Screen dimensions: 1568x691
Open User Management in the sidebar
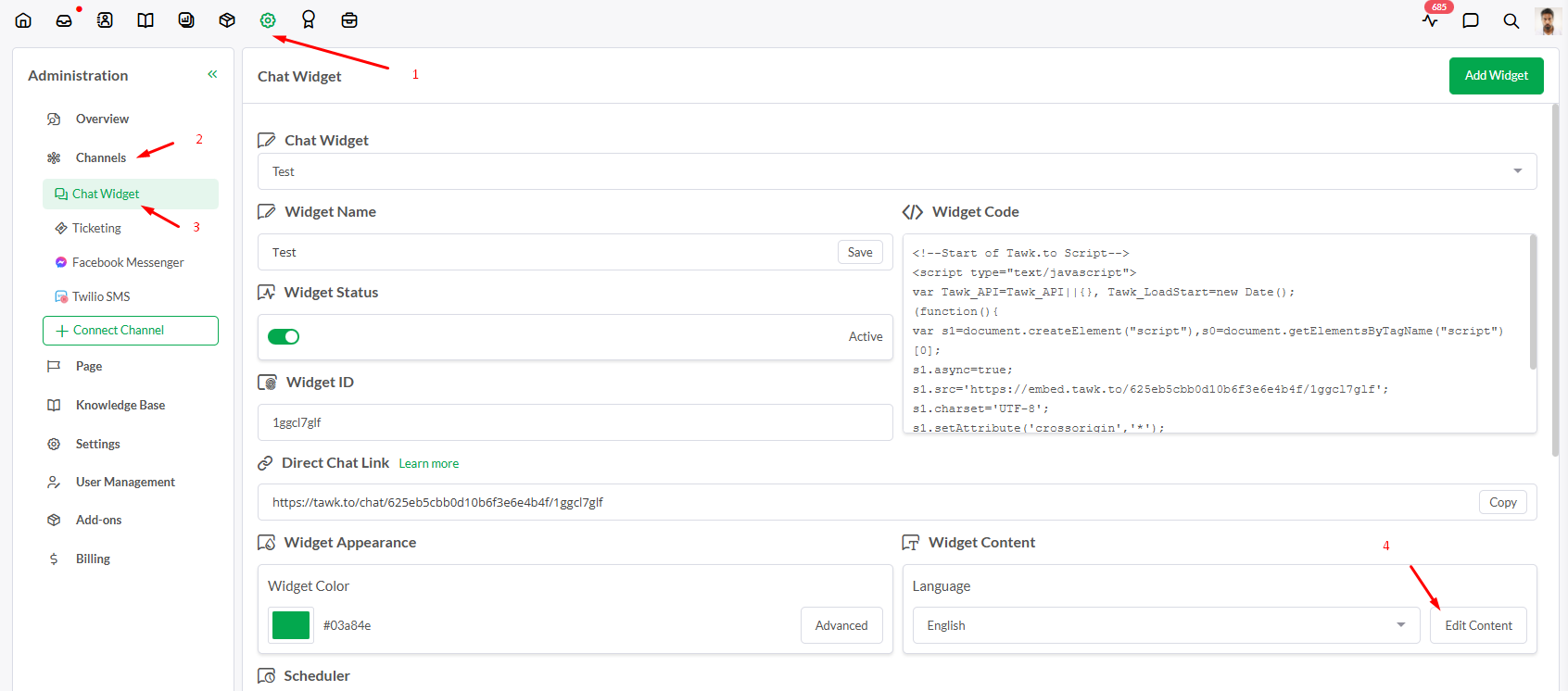pyautogui.click(x=125, y=482)
